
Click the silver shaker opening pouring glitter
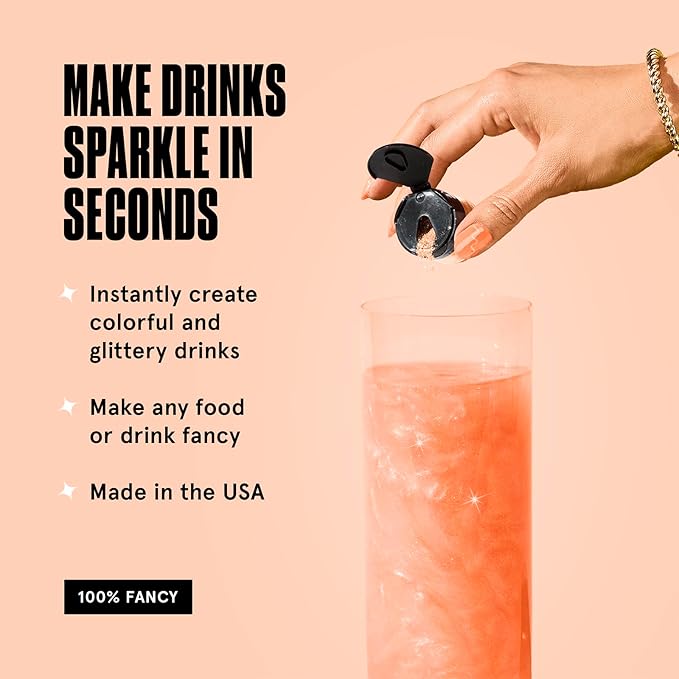[x=427, y=224]
